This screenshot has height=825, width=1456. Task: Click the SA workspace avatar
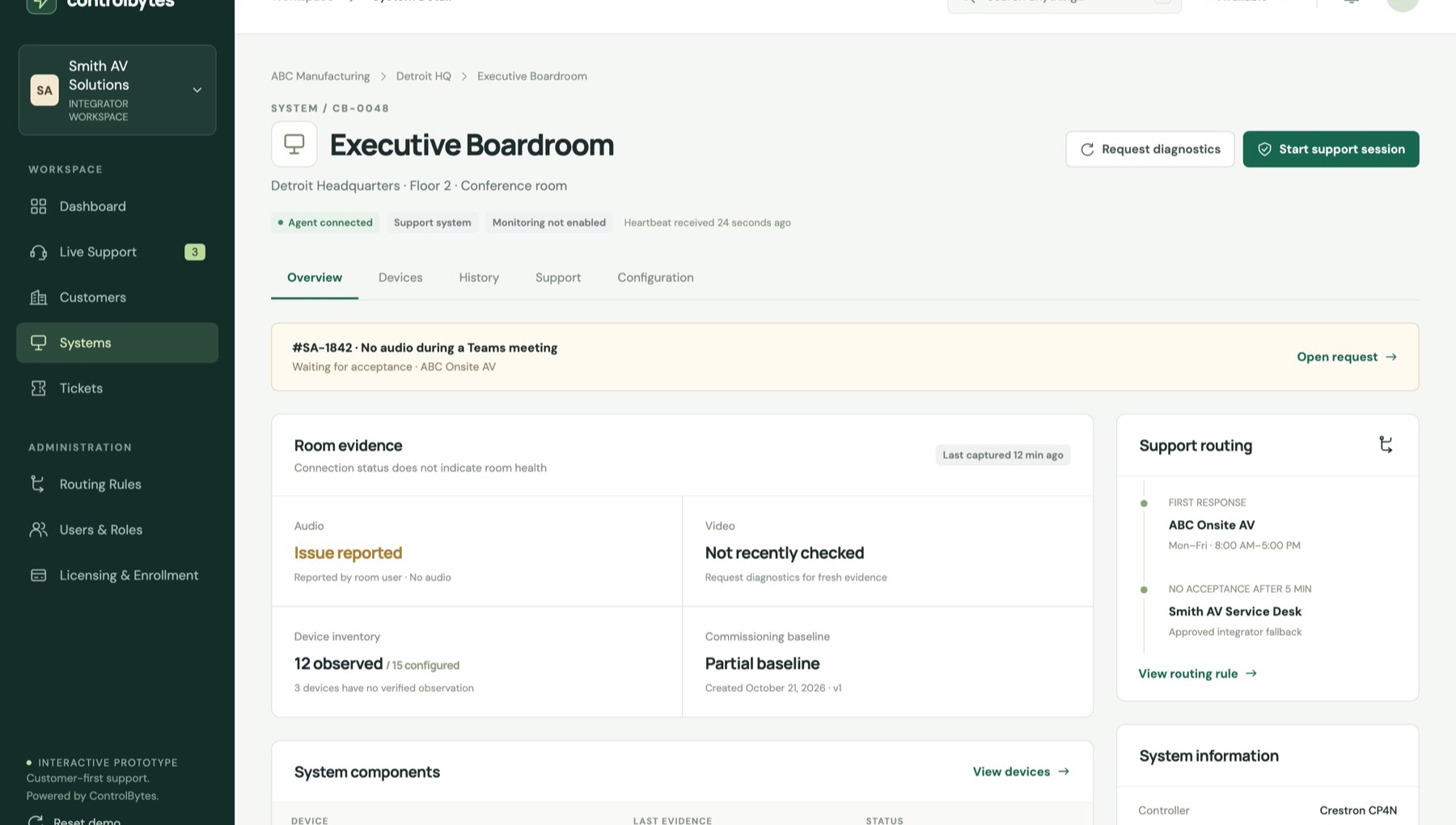click(x=44, y=90)
